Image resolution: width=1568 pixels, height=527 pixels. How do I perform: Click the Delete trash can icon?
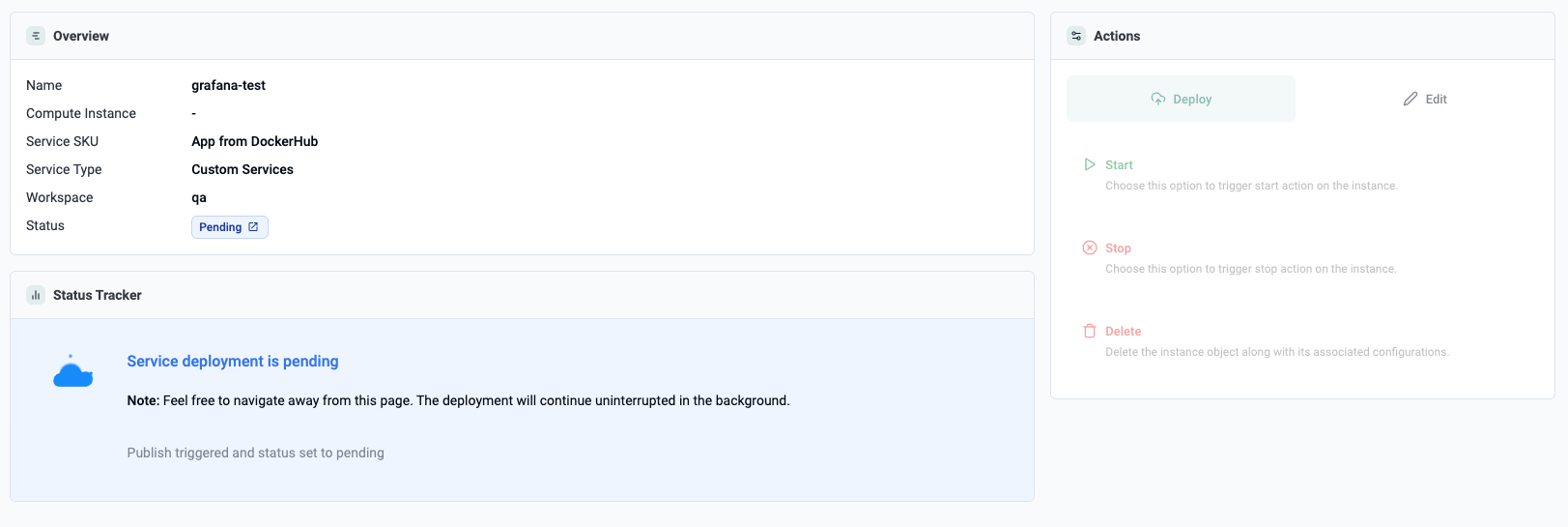pos(1090,331)
